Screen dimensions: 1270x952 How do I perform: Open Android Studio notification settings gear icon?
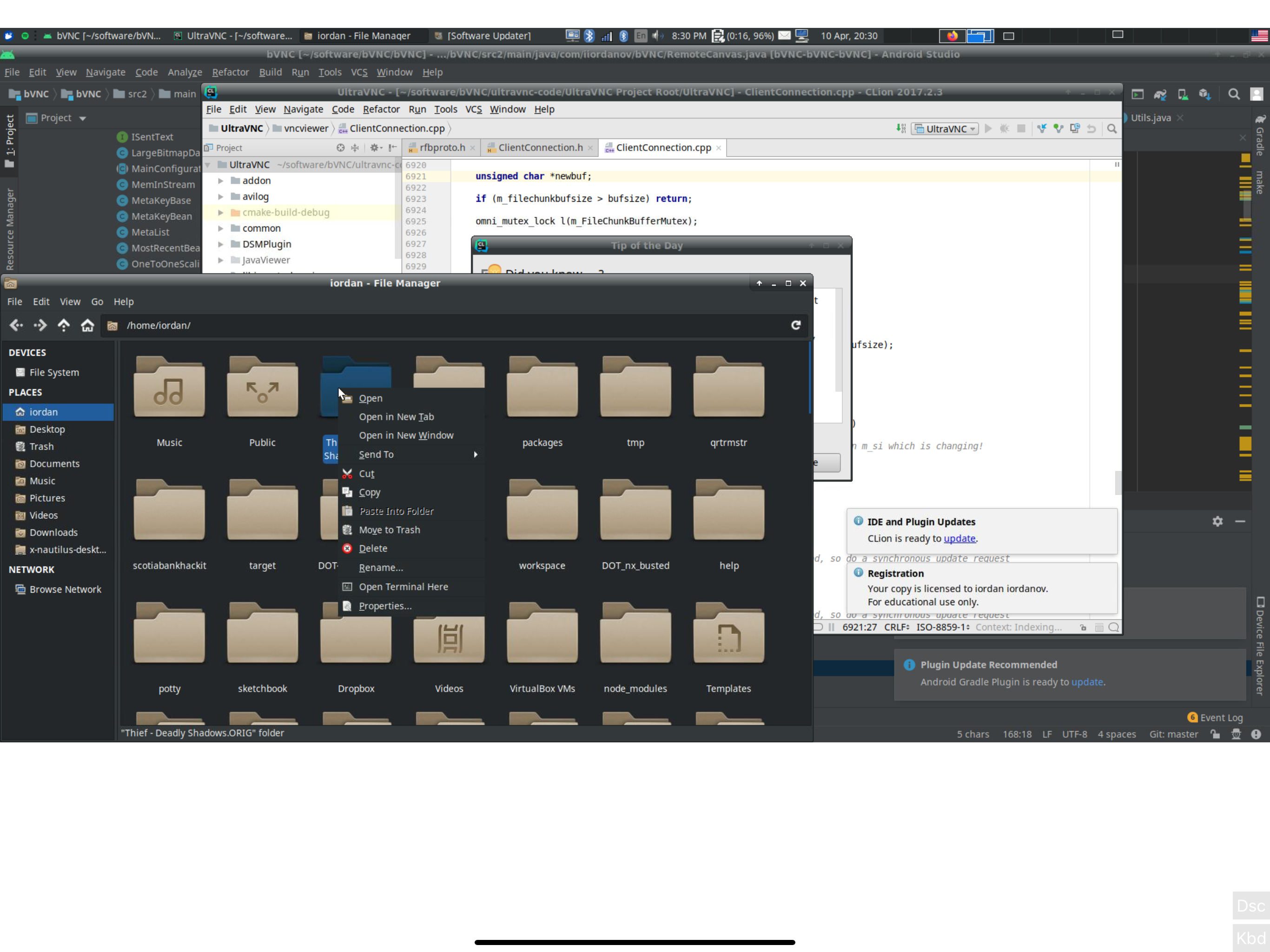pyautogui.click(x=1217, y=522)
